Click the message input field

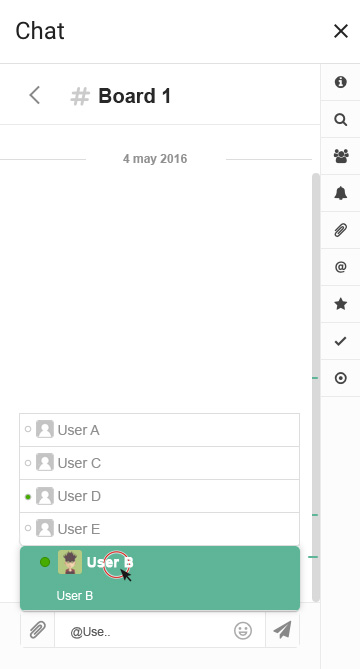click(x=143, y=631)
